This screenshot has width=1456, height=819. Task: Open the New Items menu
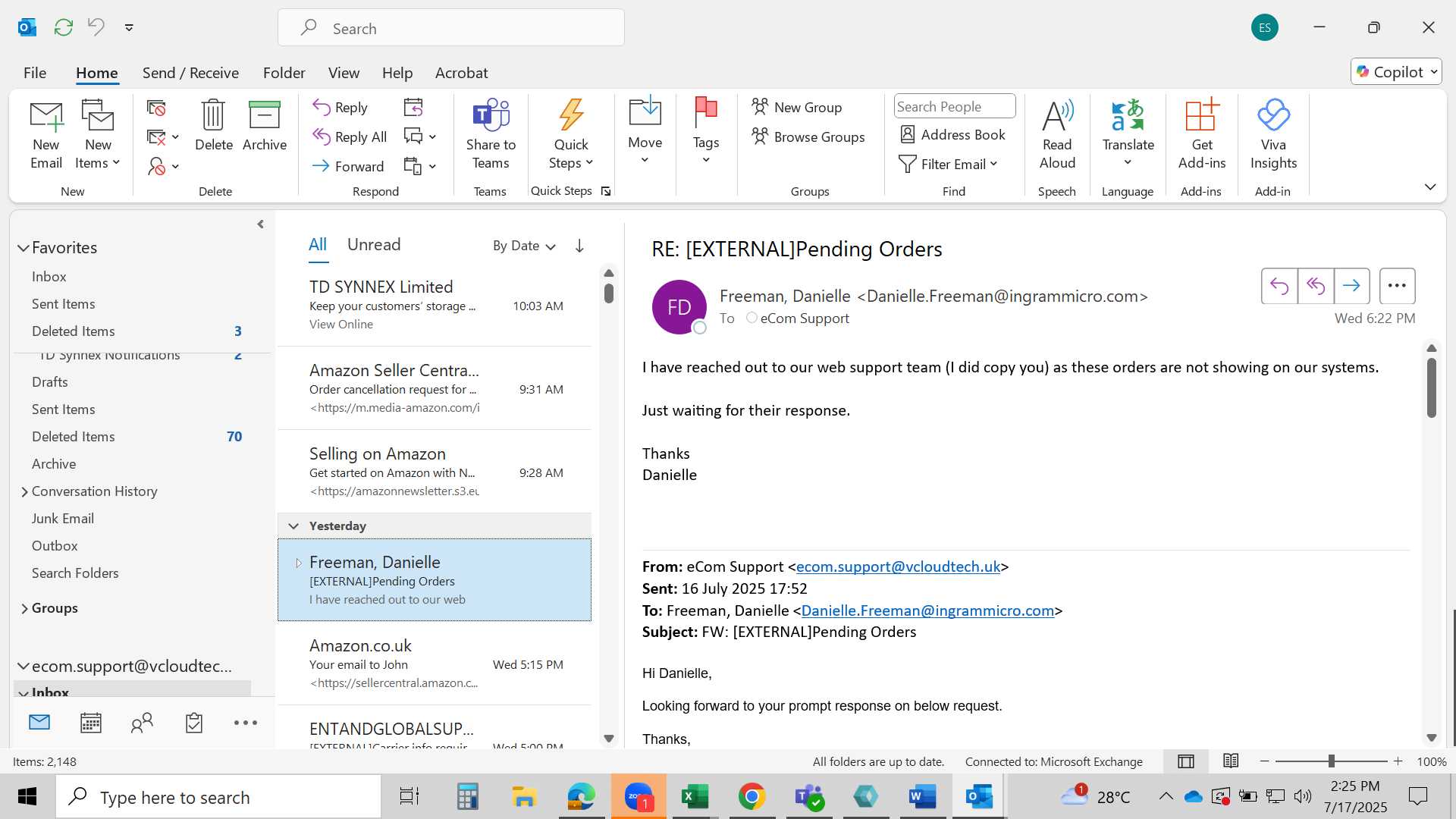pos(98,135)
